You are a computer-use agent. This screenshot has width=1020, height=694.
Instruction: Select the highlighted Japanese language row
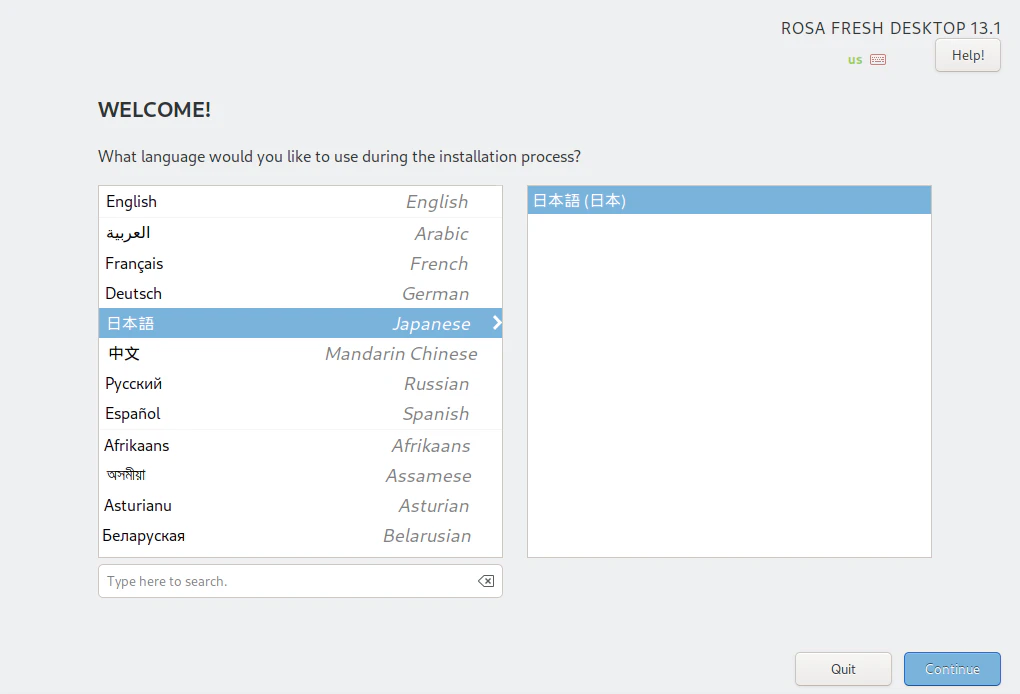pyautogui.click(x=300, y=323)
